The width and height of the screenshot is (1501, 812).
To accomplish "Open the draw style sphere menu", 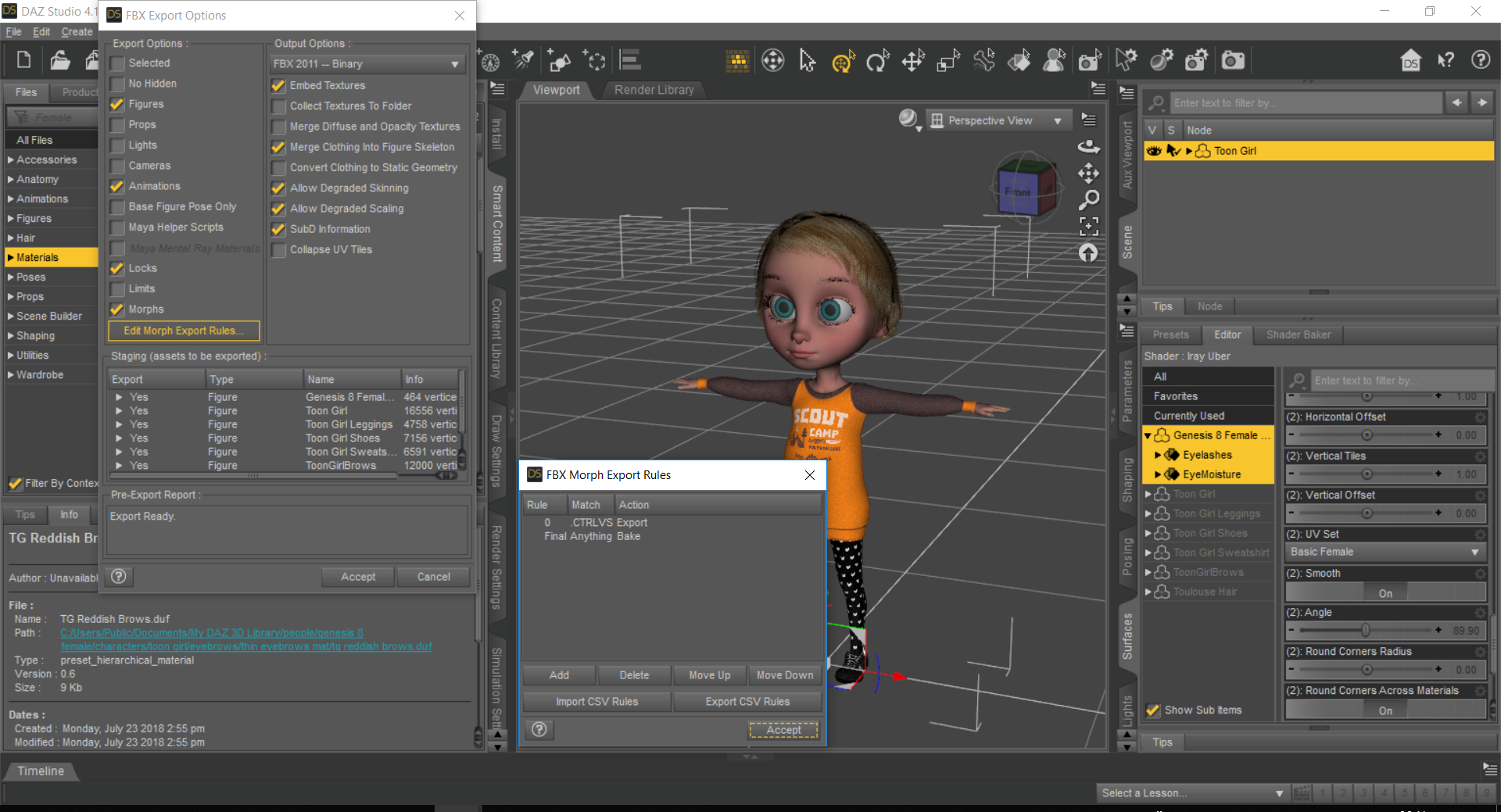I will coord(909,120).
